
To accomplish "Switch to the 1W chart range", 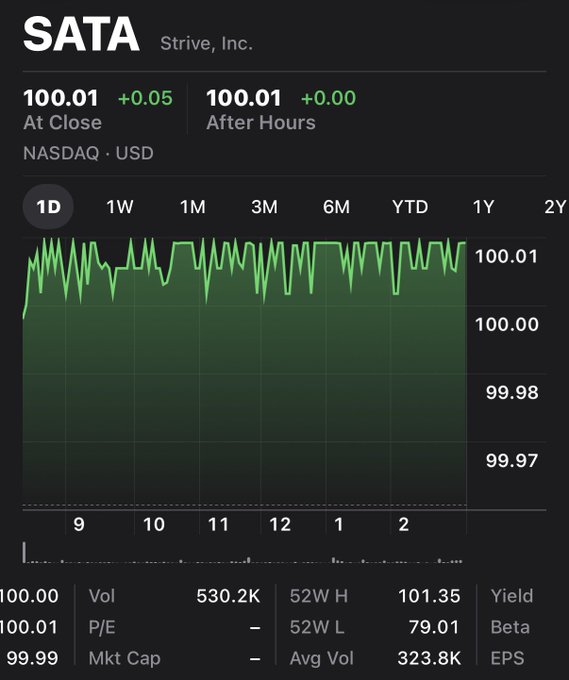I will coord(120,207).
